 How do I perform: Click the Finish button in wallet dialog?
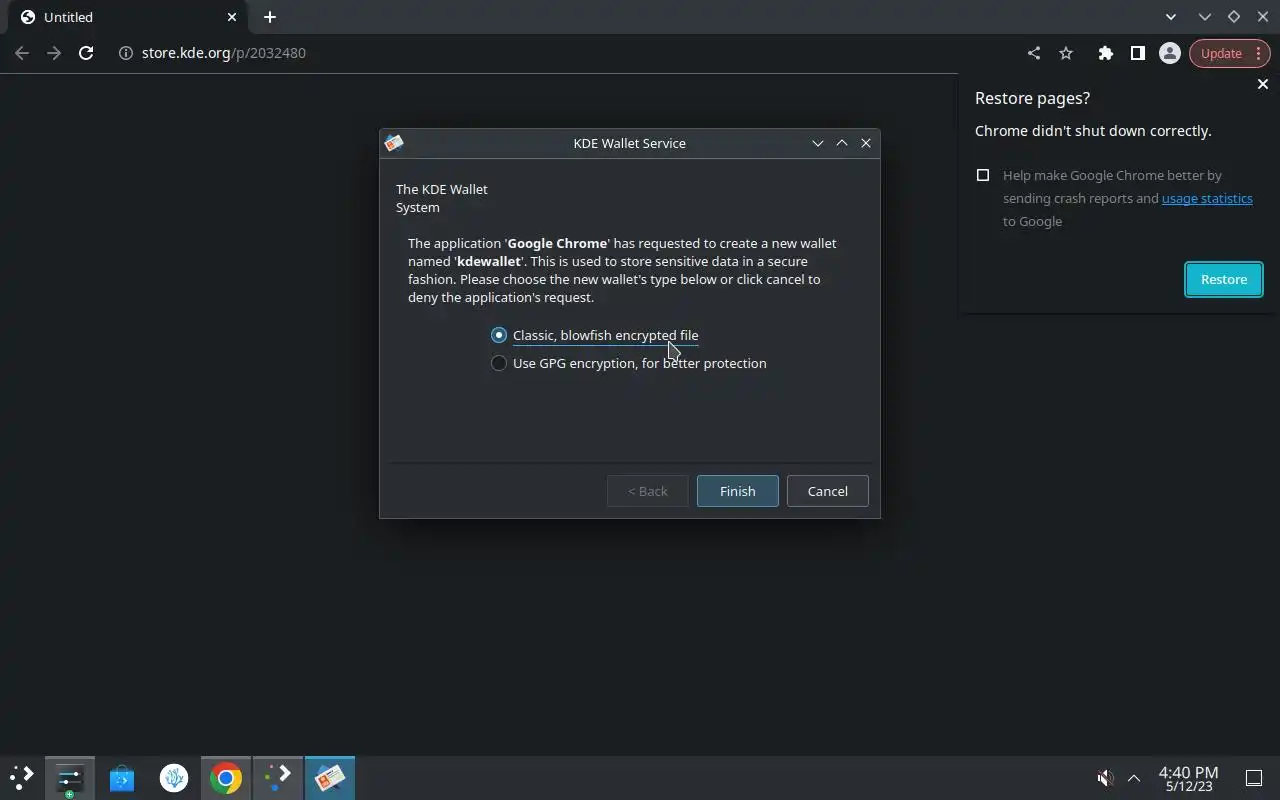point(737,491)
